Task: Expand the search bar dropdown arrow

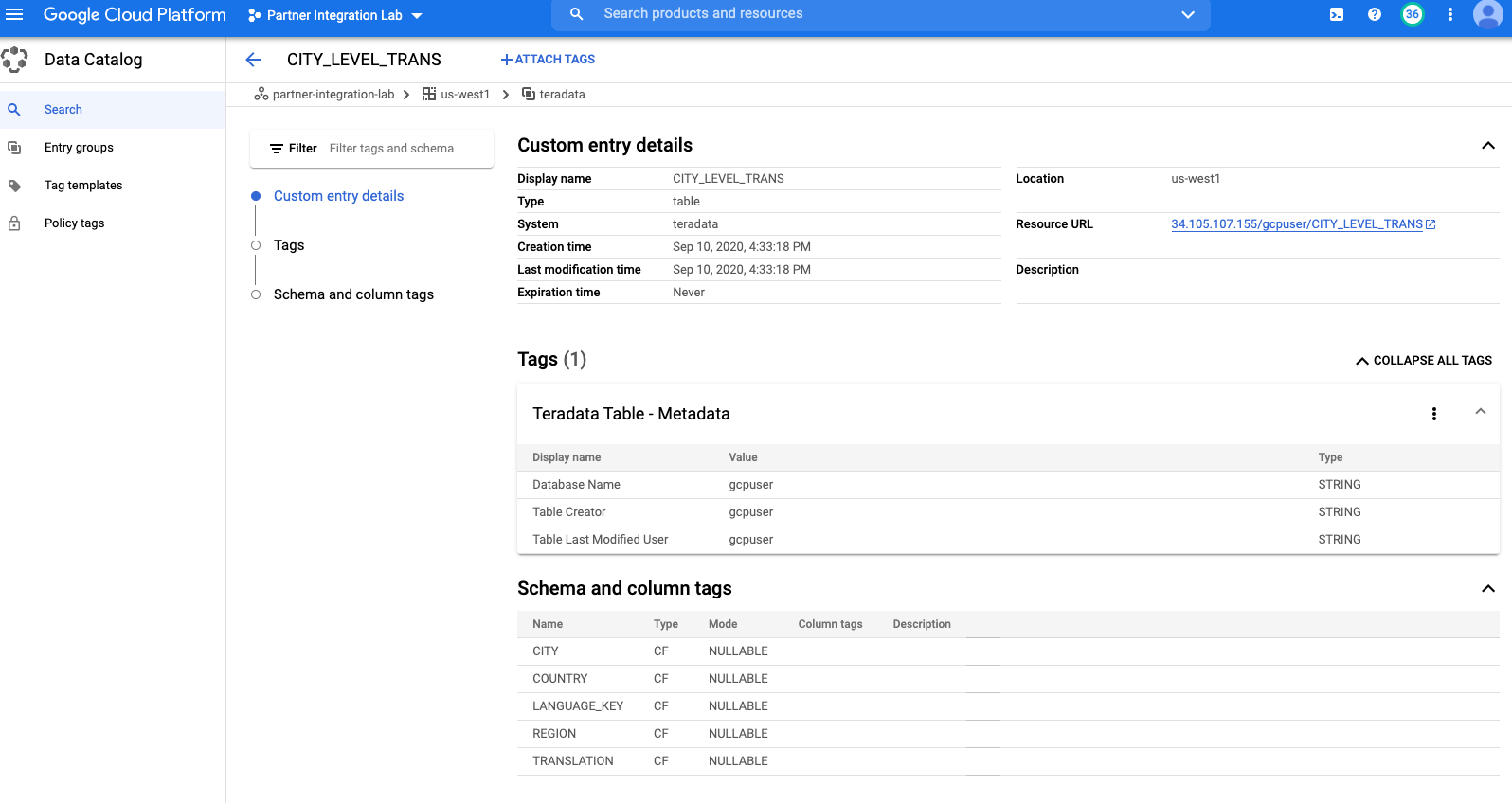Action: tap(1188, 14)
